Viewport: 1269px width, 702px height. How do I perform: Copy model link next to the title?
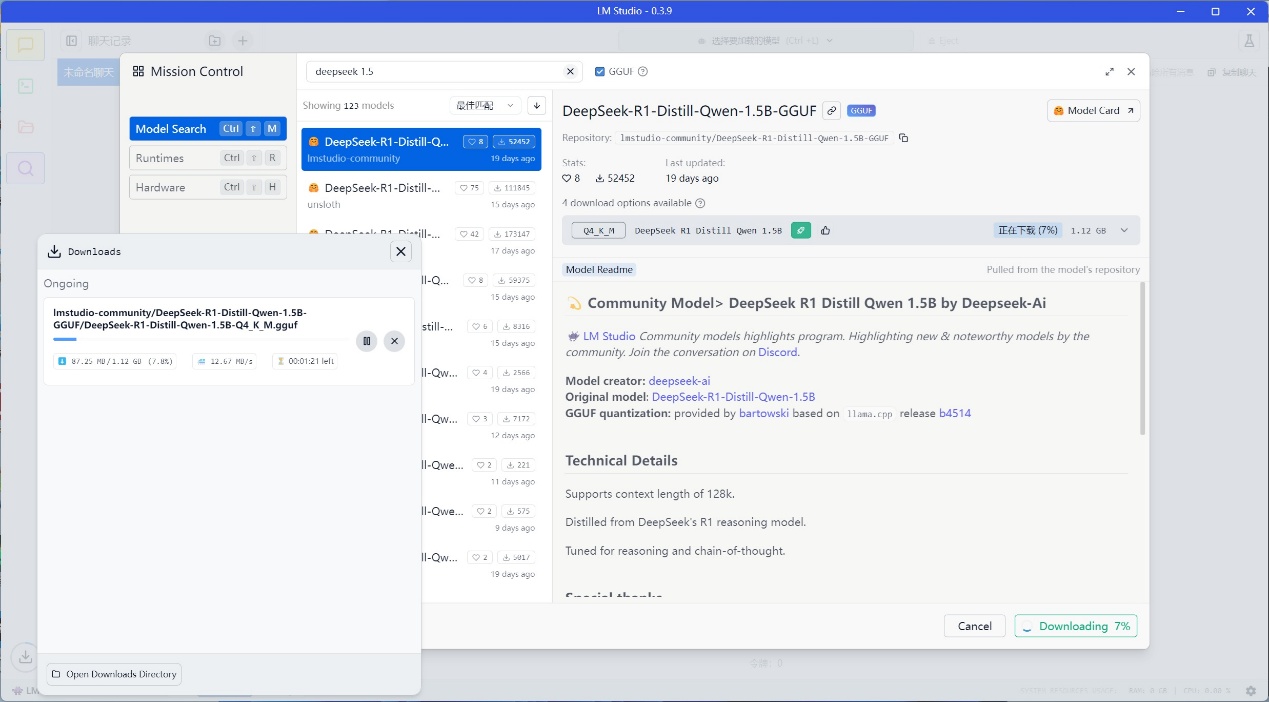(x=831, y=110)
